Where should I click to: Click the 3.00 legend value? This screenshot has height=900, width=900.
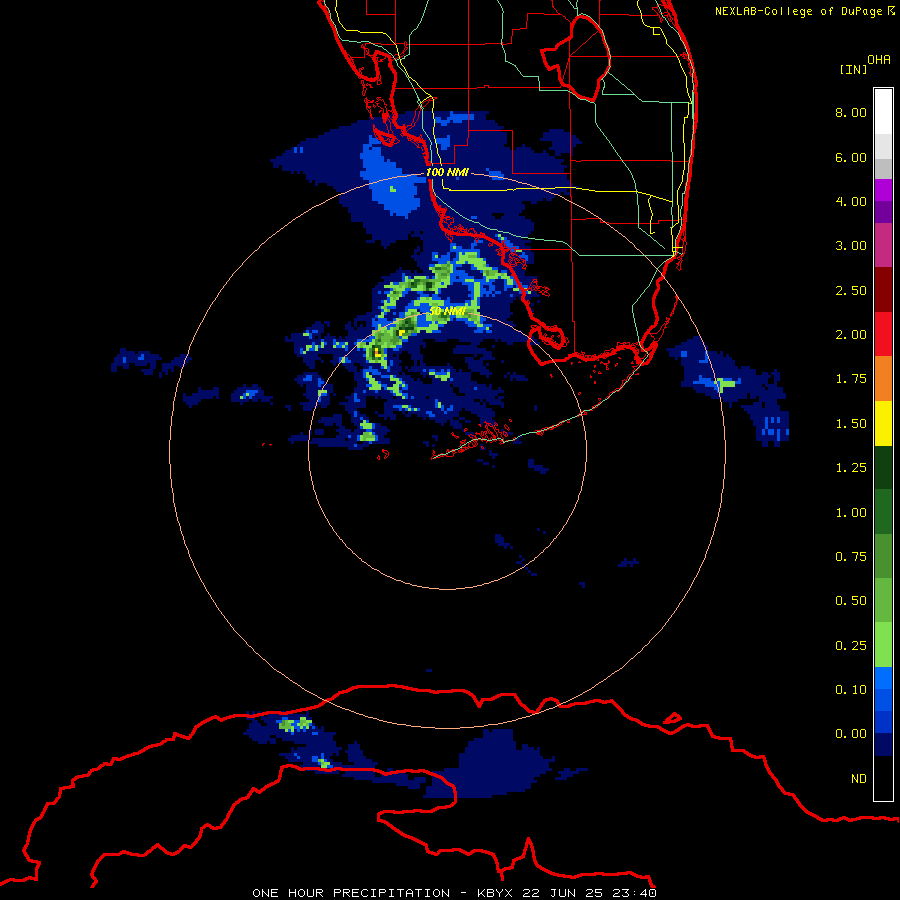point(851,246)
